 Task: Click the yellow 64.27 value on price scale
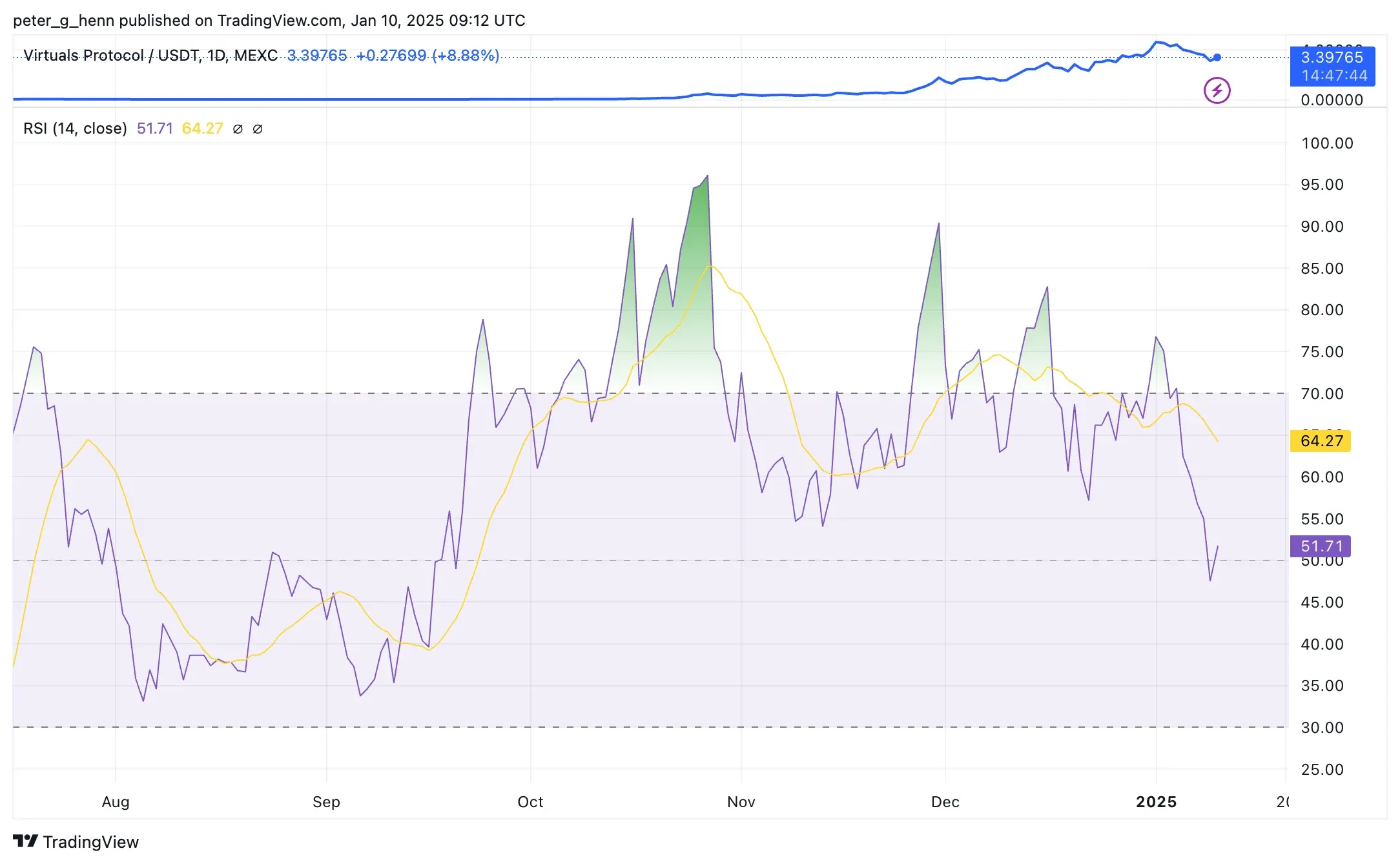pos(1320,440)
